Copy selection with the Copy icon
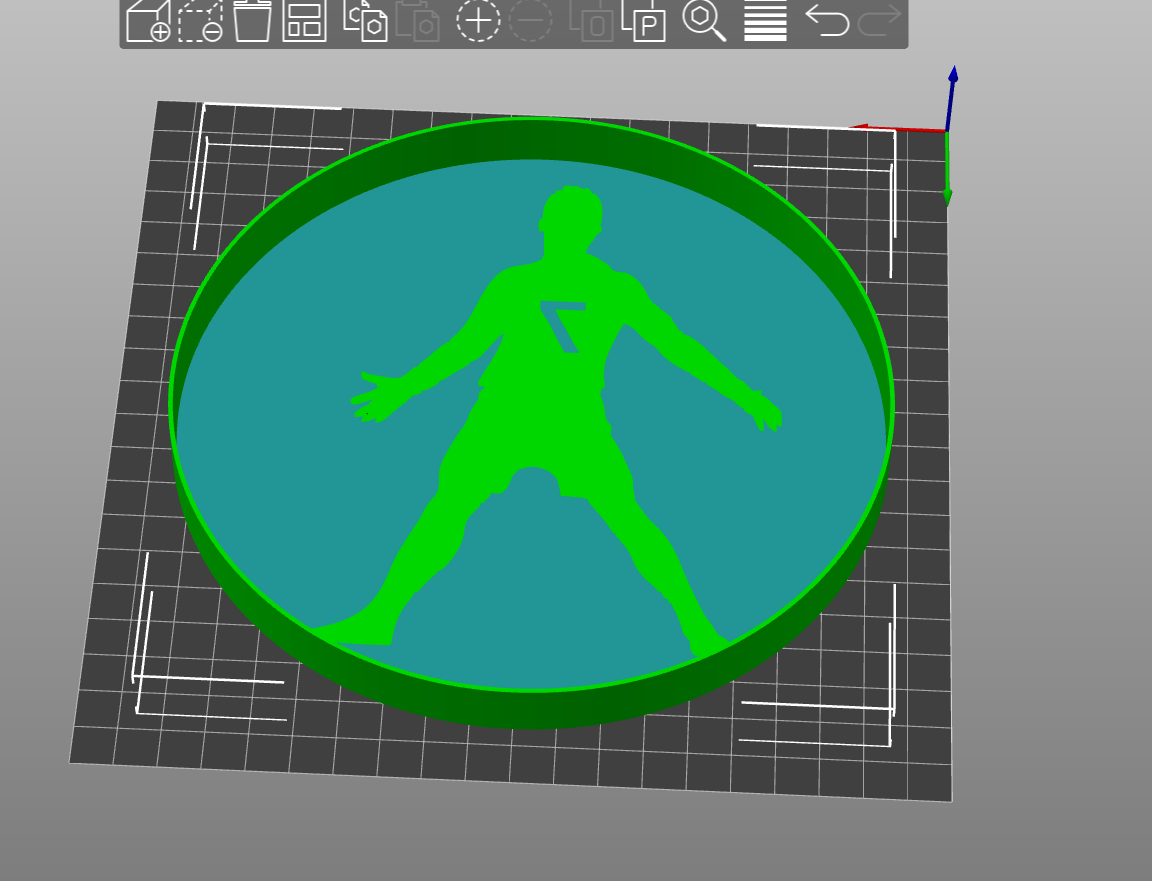 365,21
